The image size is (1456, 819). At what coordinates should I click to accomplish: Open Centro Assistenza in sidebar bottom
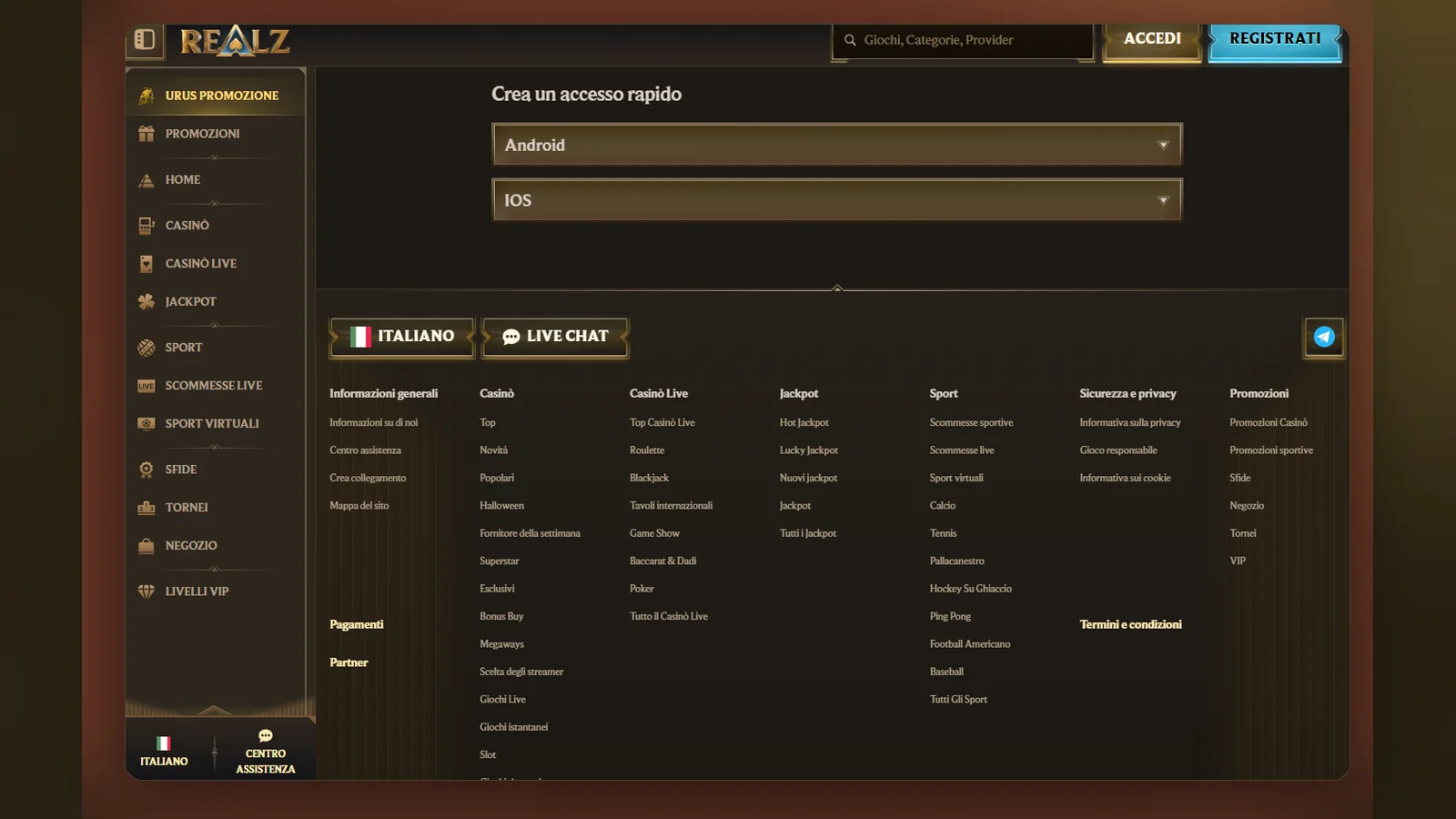coord(266,753)
